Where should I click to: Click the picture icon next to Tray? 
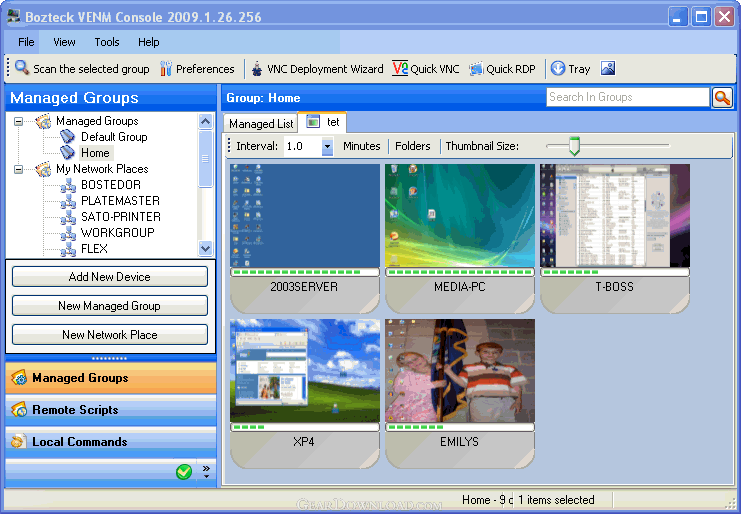pos(608,69)
